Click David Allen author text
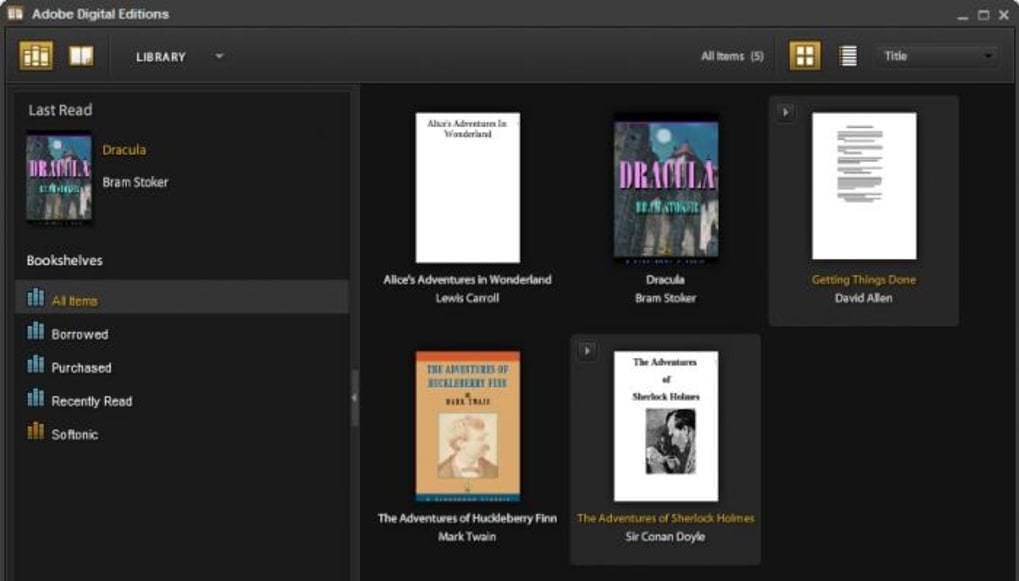The width and height of the screenshot is (1019, 581). (864, 298)
